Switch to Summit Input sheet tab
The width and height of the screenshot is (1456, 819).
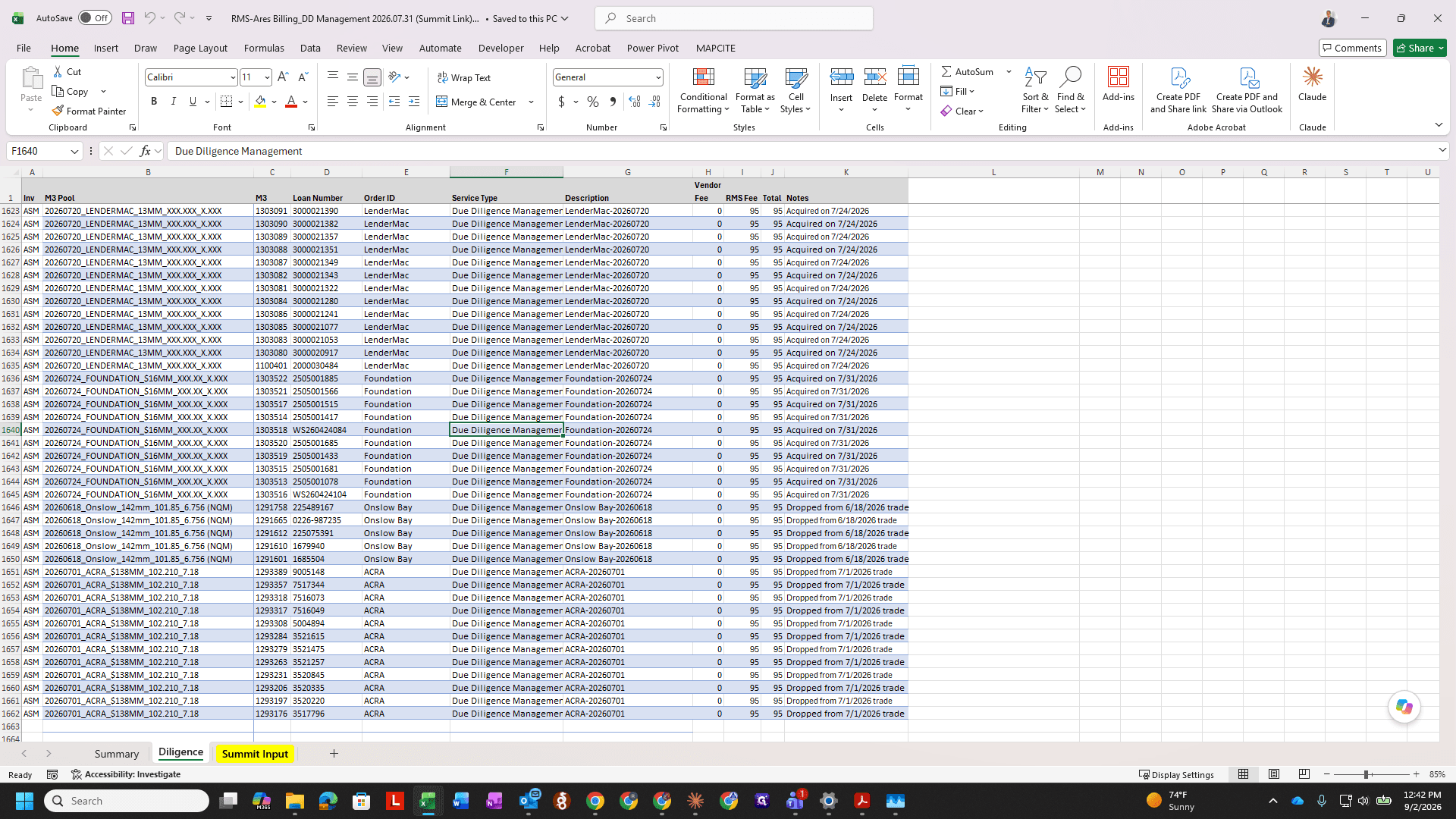255,754
